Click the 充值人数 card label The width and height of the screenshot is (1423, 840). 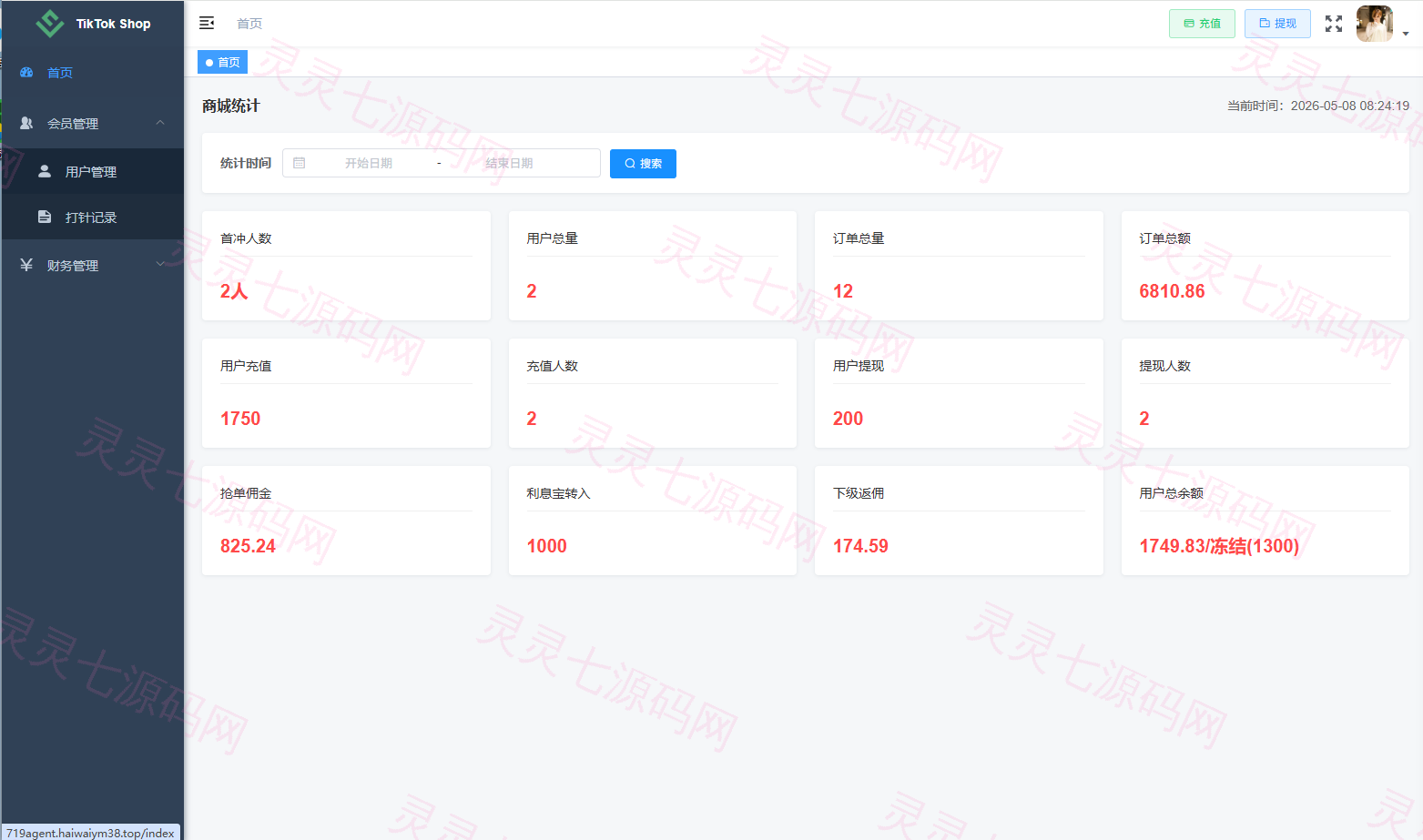(552, 366)
